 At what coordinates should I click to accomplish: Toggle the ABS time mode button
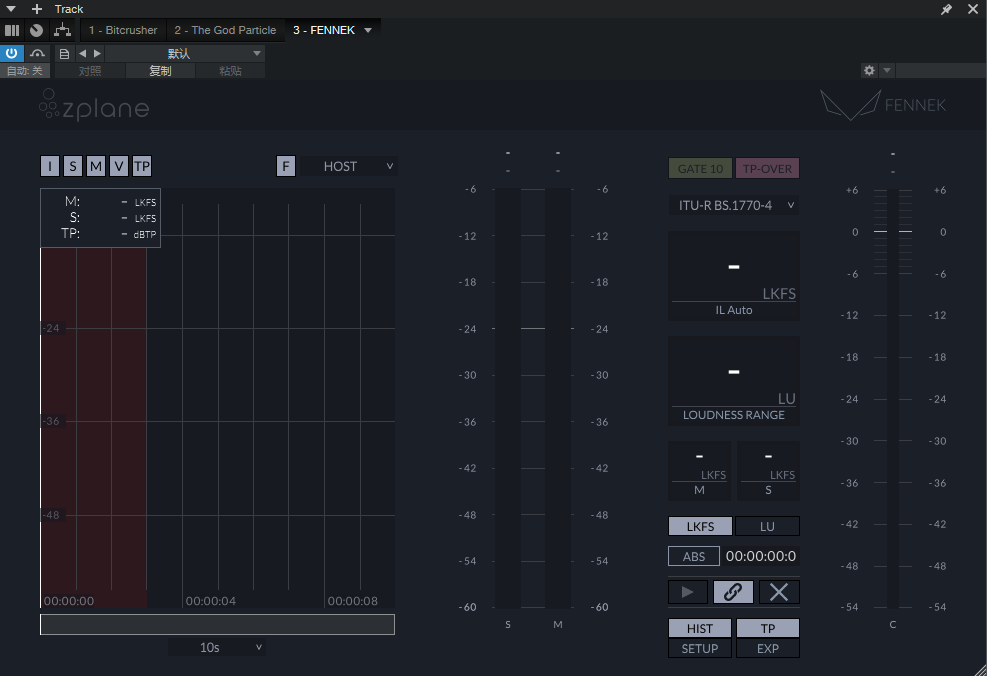[694, 556]
